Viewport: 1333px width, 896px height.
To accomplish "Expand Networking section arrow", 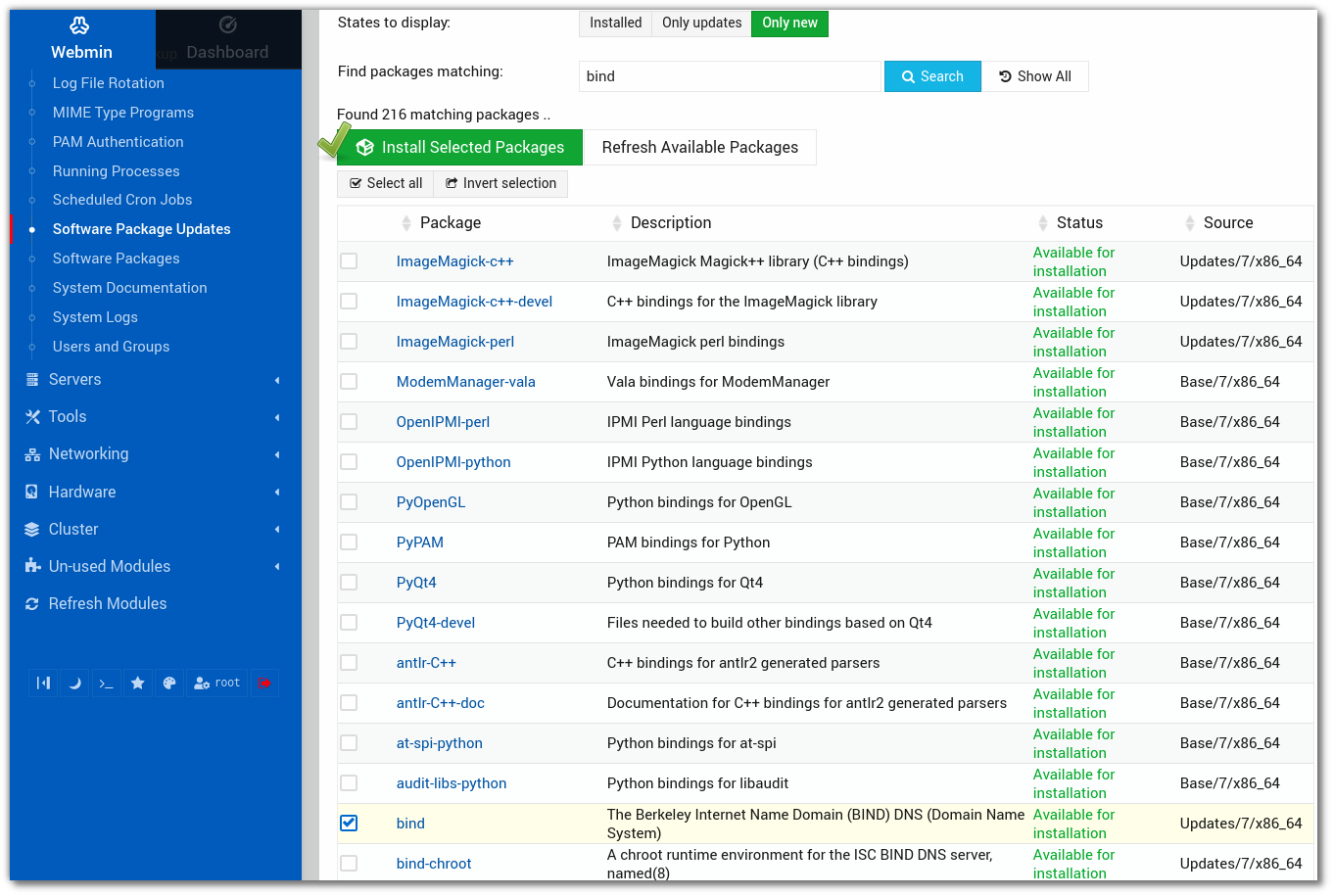I will point(277,454).
